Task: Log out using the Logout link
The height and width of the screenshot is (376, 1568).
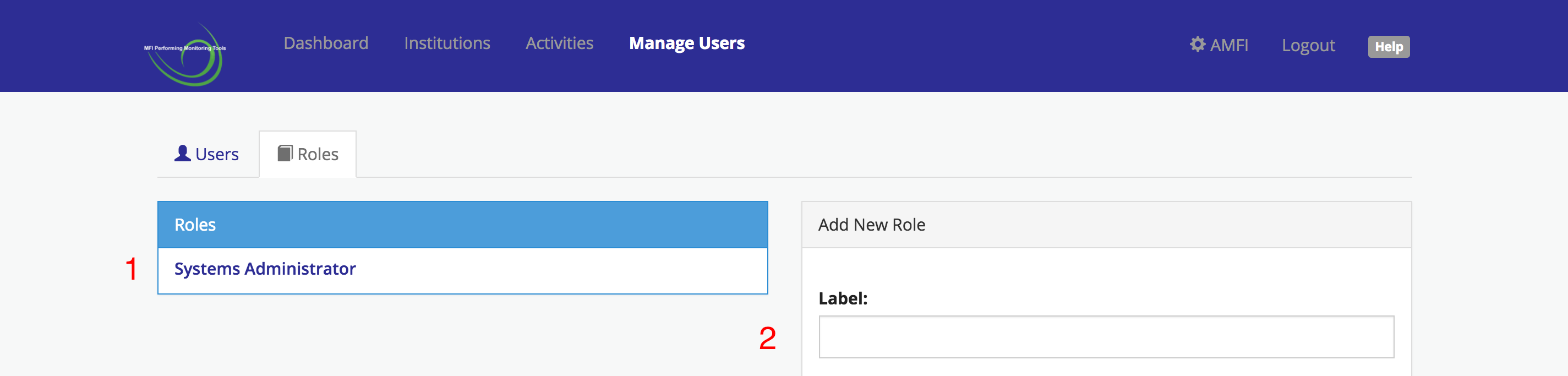Action: pos(1308,45)
